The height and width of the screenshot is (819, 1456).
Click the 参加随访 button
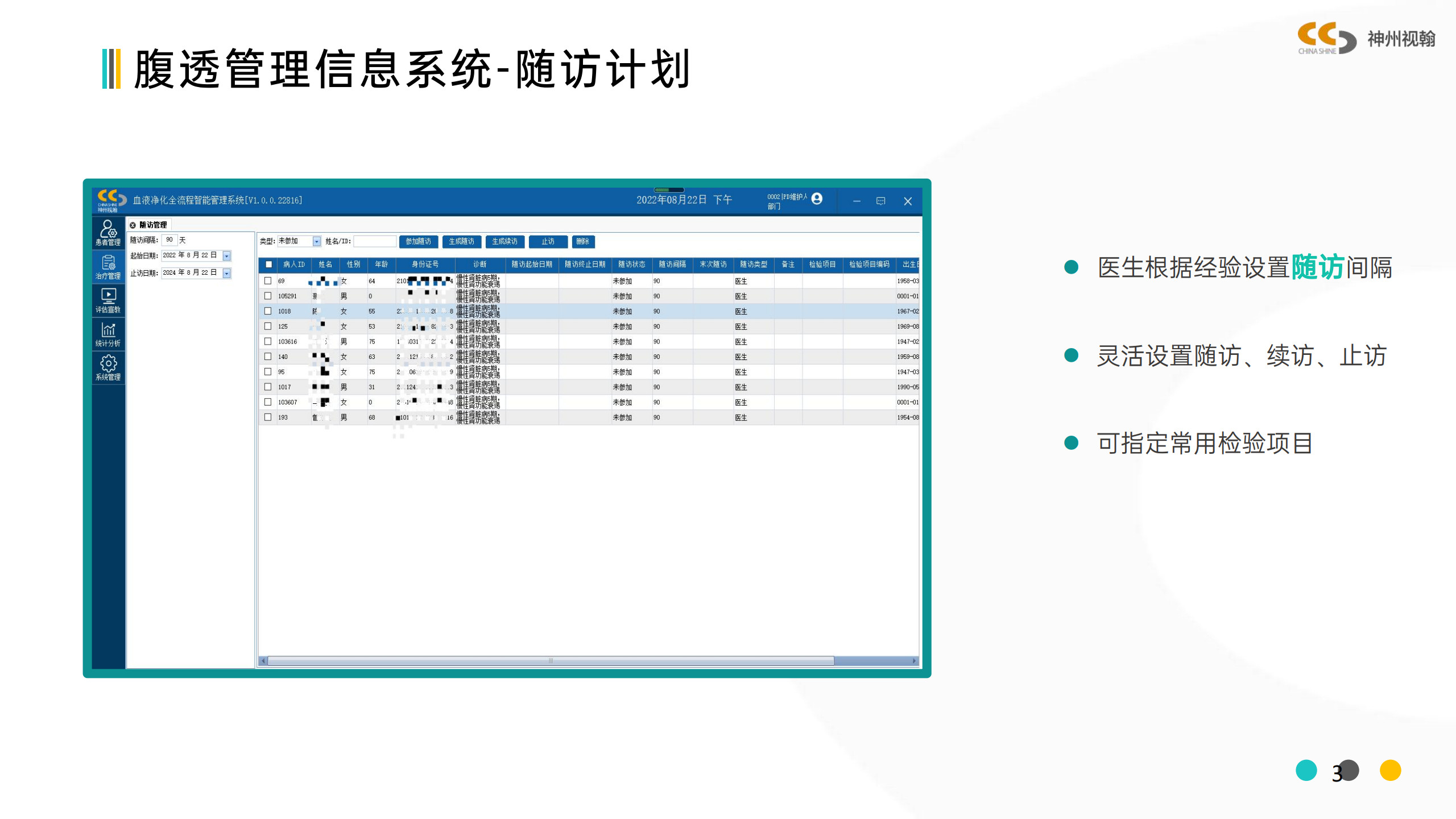(x=418, y=242)
